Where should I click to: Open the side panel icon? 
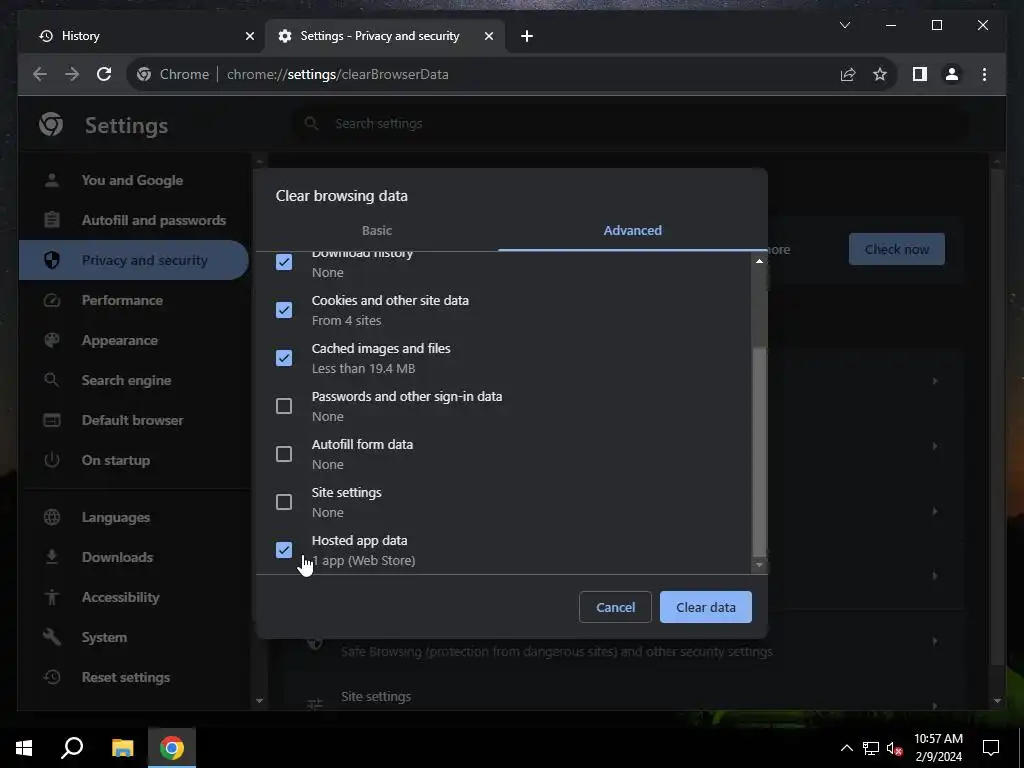click(x=920, y=74)
